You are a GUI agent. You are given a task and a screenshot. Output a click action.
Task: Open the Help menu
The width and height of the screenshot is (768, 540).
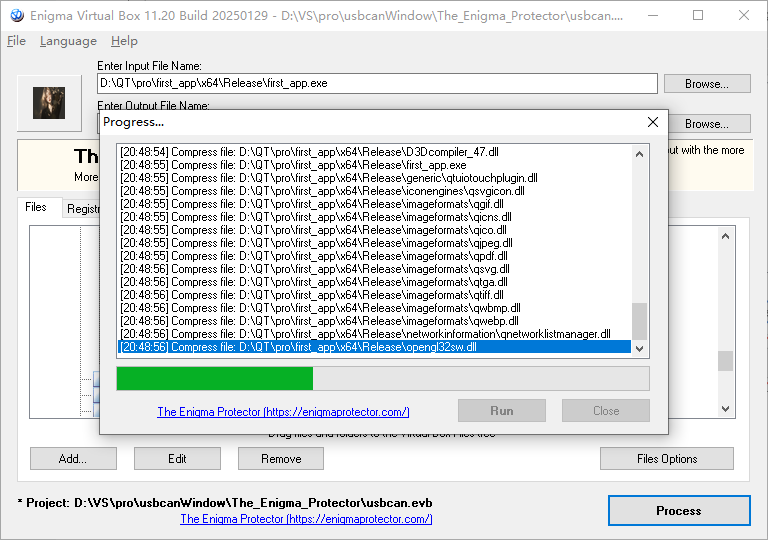pos(124,41)
